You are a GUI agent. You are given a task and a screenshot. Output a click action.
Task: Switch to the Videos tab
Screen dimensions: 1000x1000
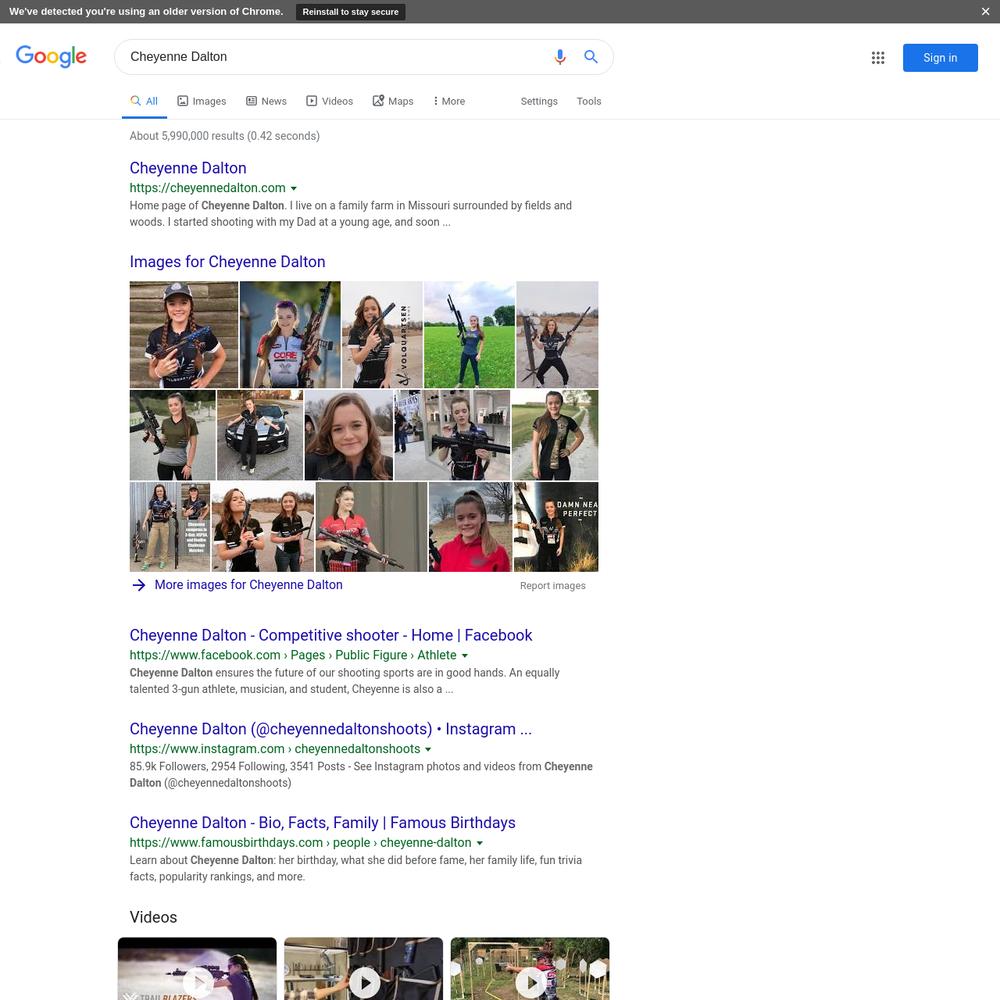pyautogui.click(x=330, y=101)
